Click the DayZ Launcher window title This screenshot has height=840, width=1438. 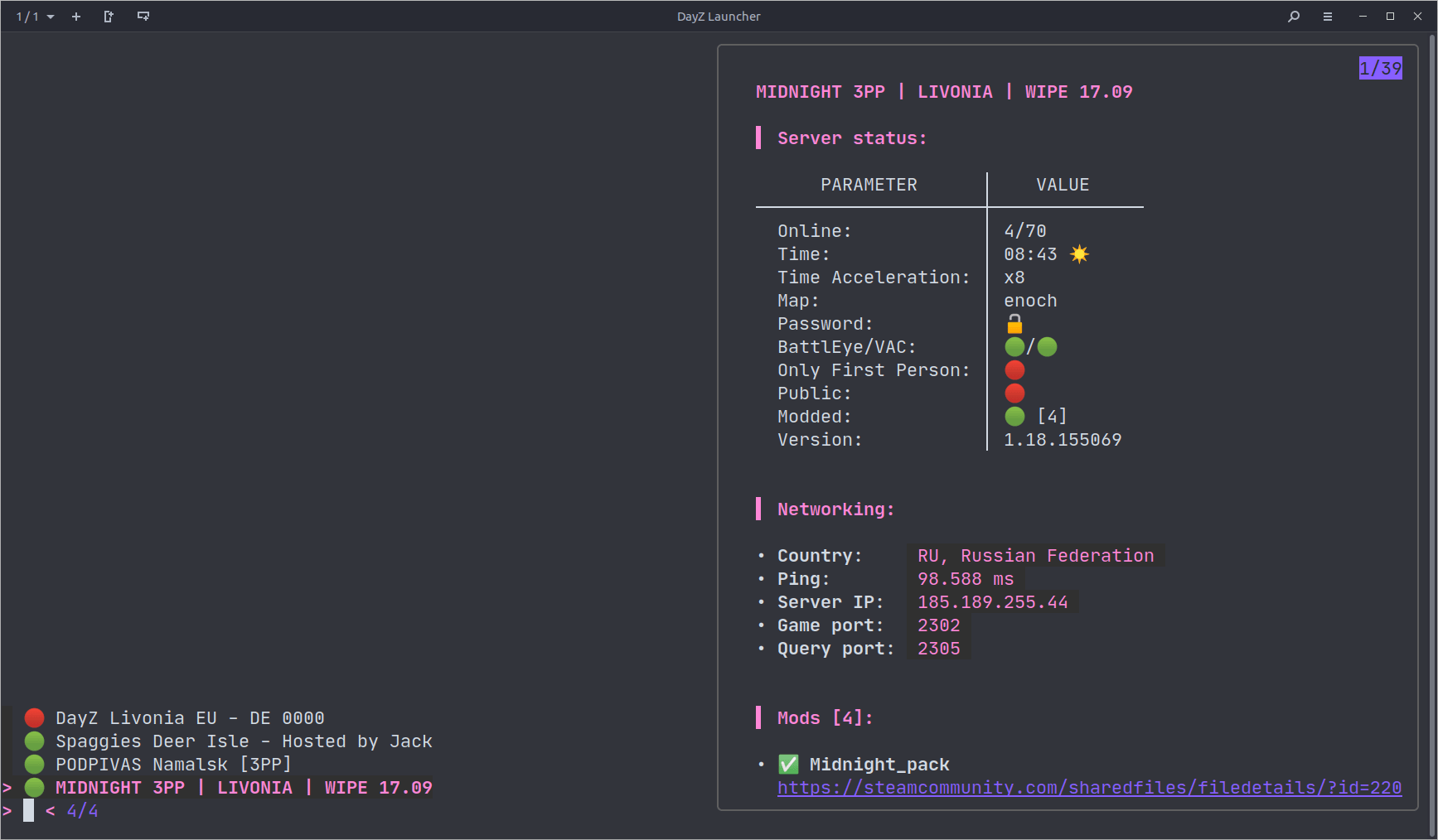click(719, 17)
